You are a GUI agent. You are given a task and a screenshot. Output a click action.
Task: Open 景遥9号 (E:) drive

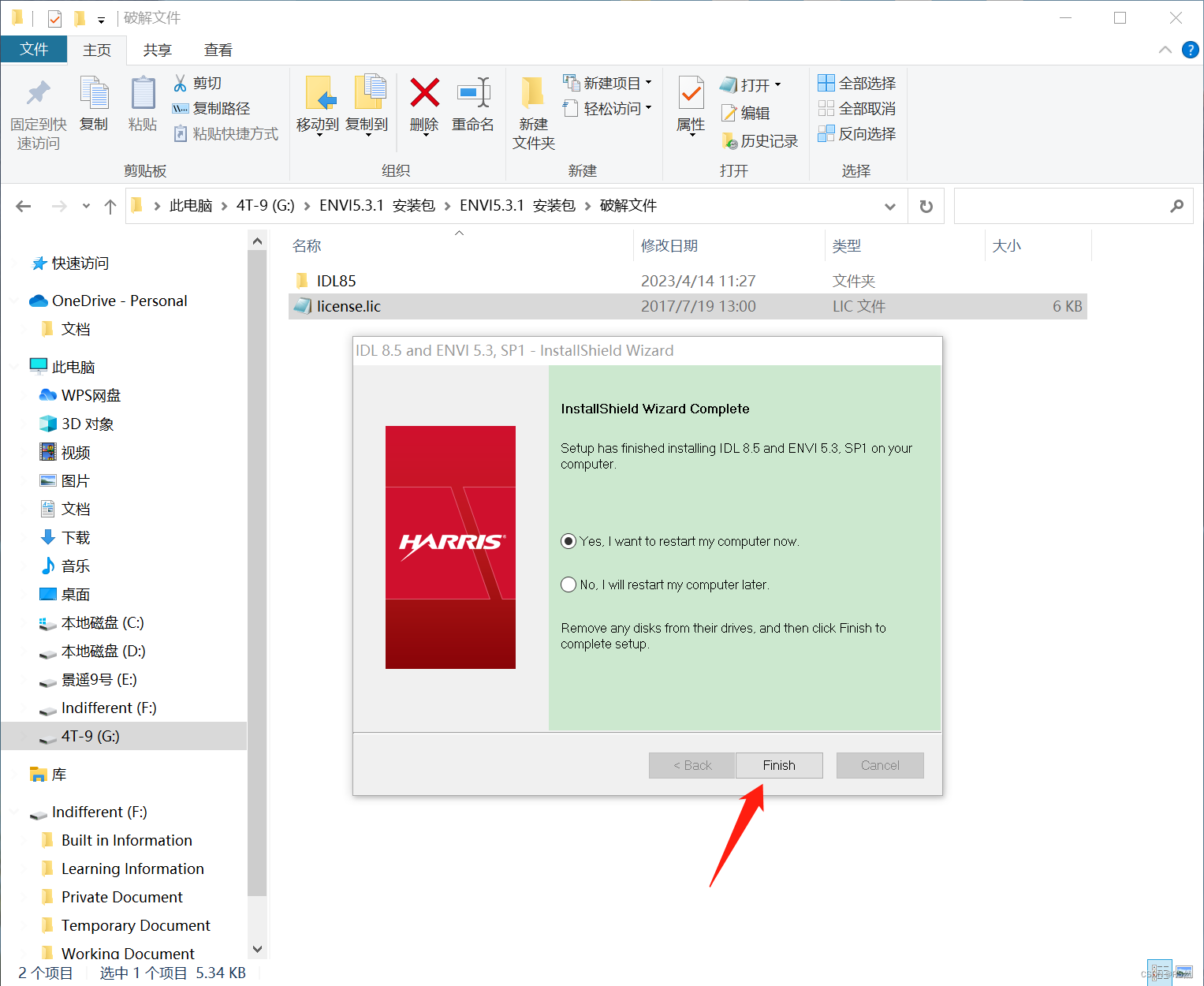pyautogui.click(x=99, y=679)
